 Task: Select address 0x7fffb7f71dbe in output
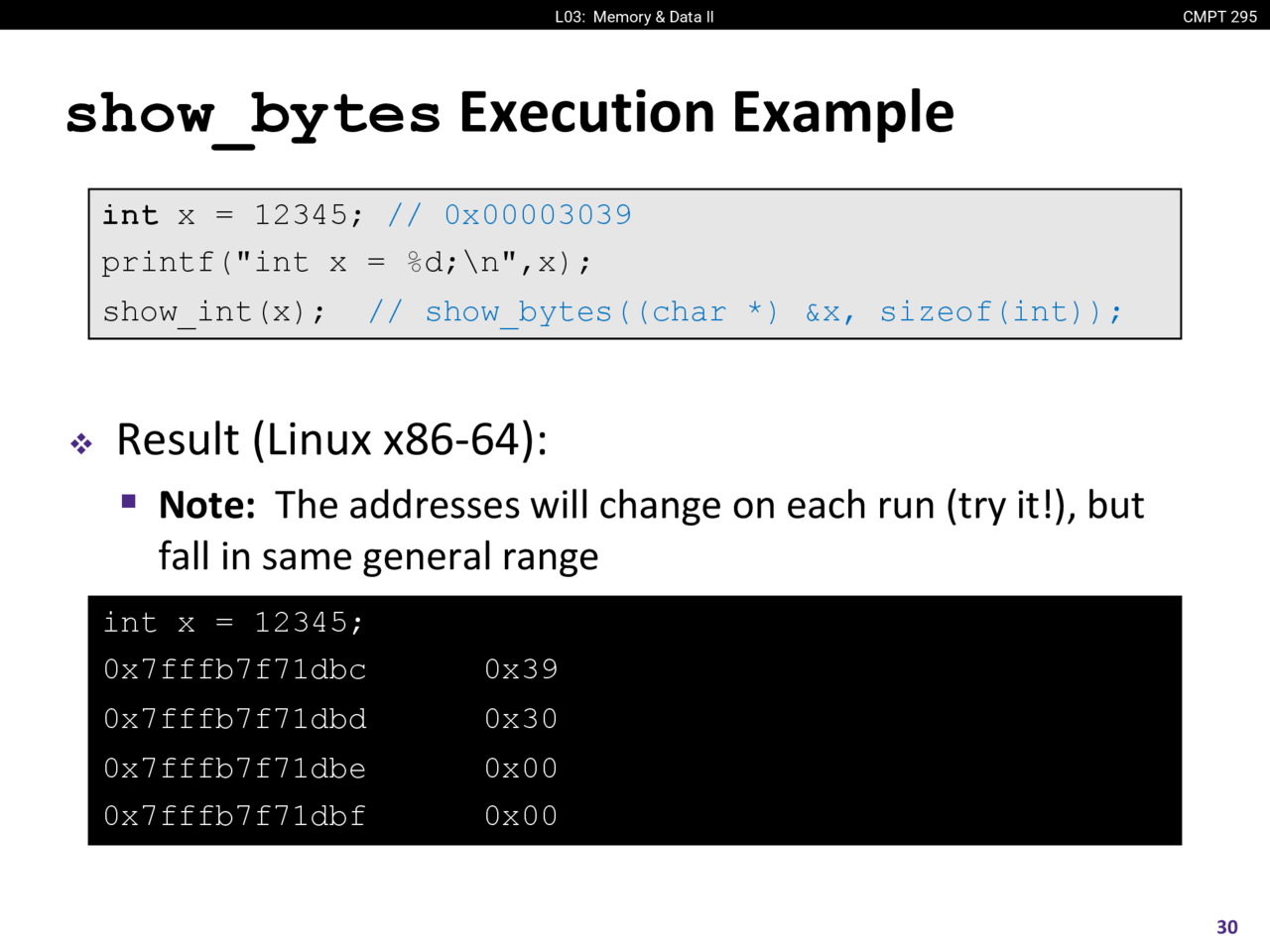click(x=235, y=769)
